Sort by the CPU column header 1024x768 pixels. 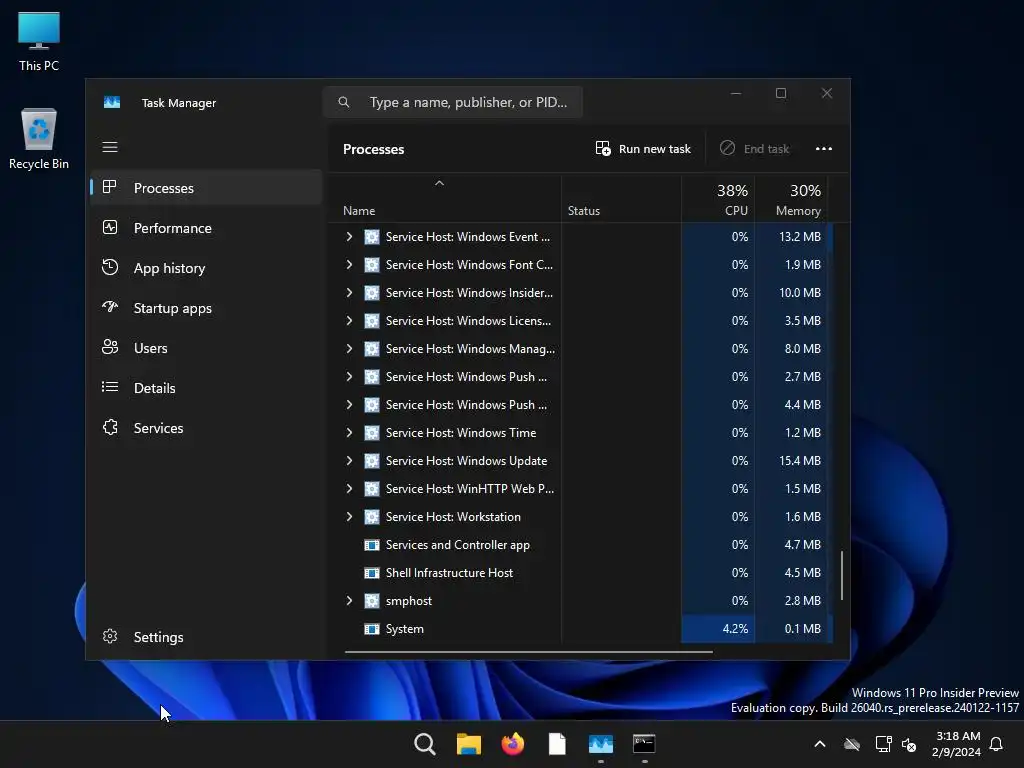pos(718,199)
